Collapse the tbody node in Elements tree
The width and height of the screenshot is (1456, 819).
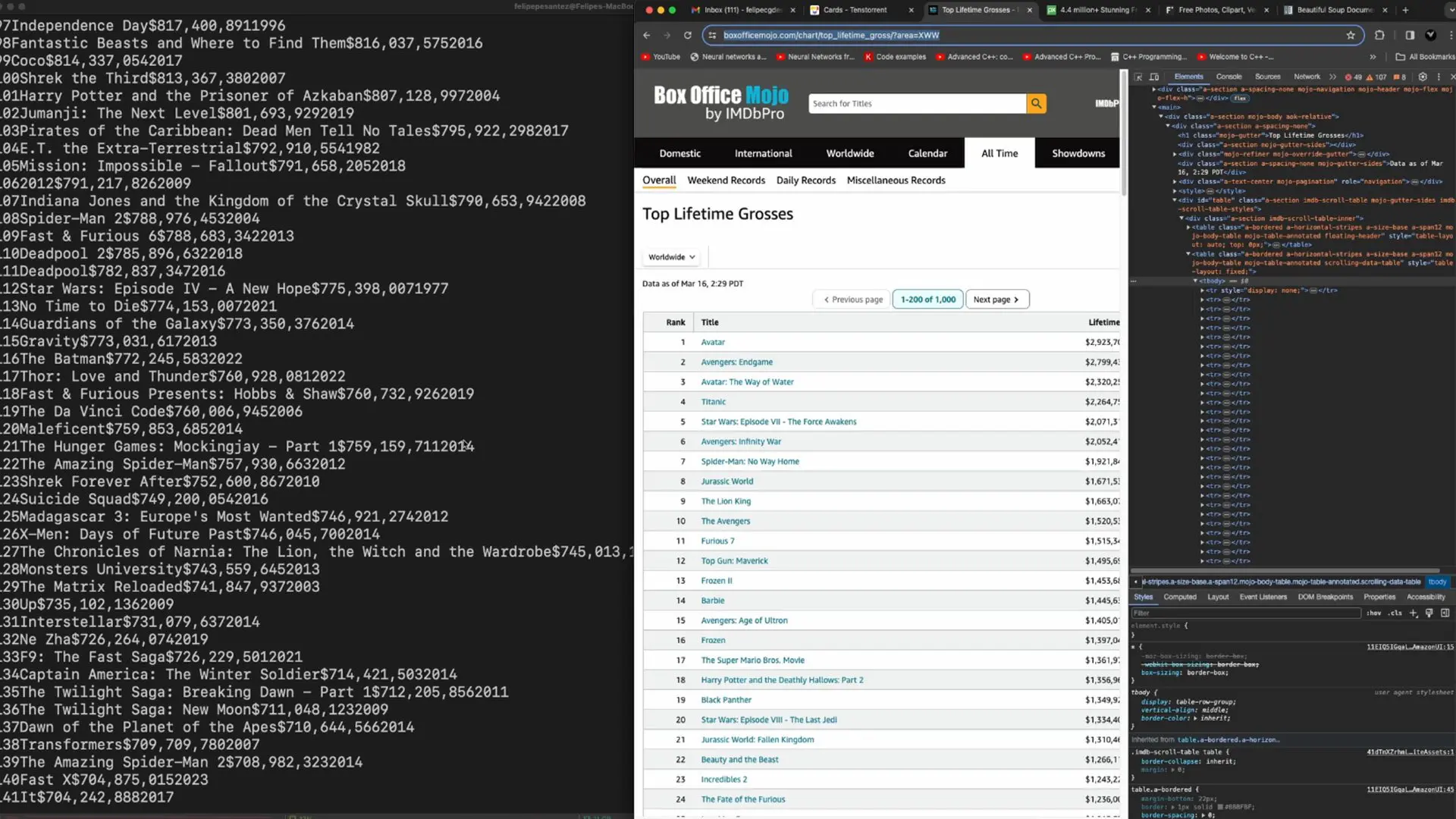(1196, 281)
